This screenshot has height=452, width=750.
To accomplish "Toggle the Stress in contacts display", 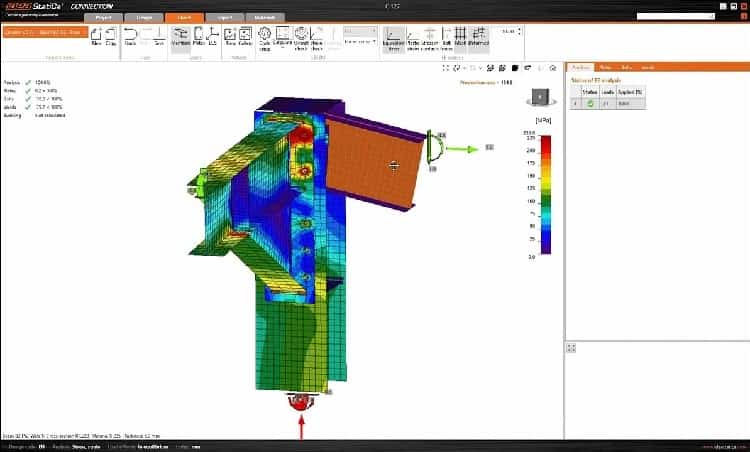I will click(x=428, y=40).
